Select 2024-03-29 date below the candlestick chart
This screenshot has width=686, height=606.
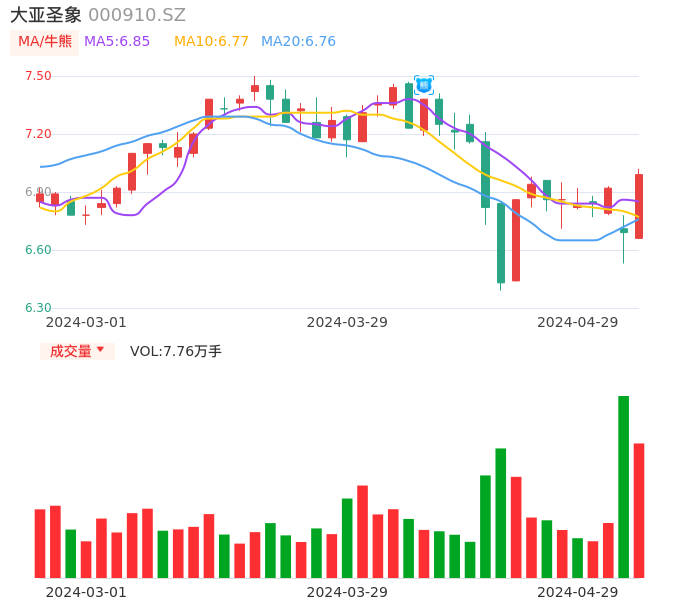tap(347, 322)
